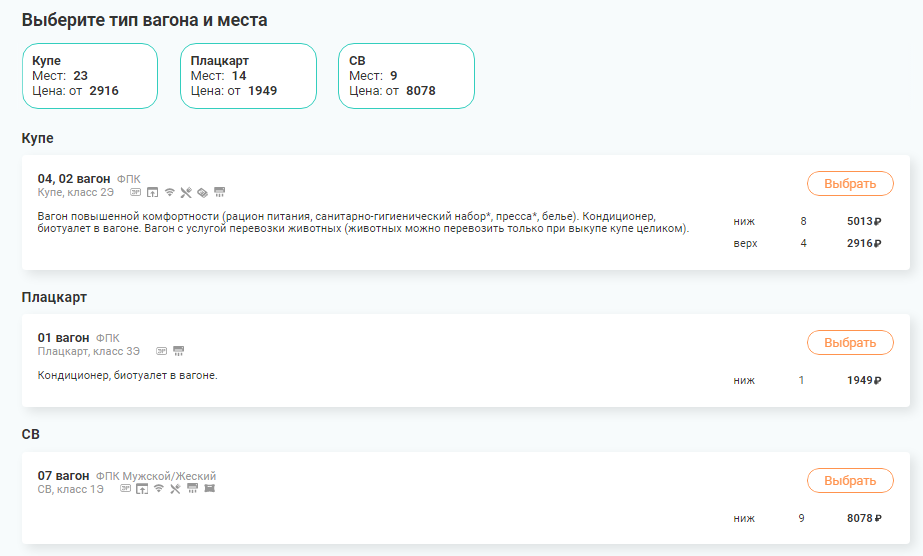Click the Wi-Fi icon in СВ wagon 07
Image resolution: width=923 pixels, height=556 pixels.
(x=158, y=489)
